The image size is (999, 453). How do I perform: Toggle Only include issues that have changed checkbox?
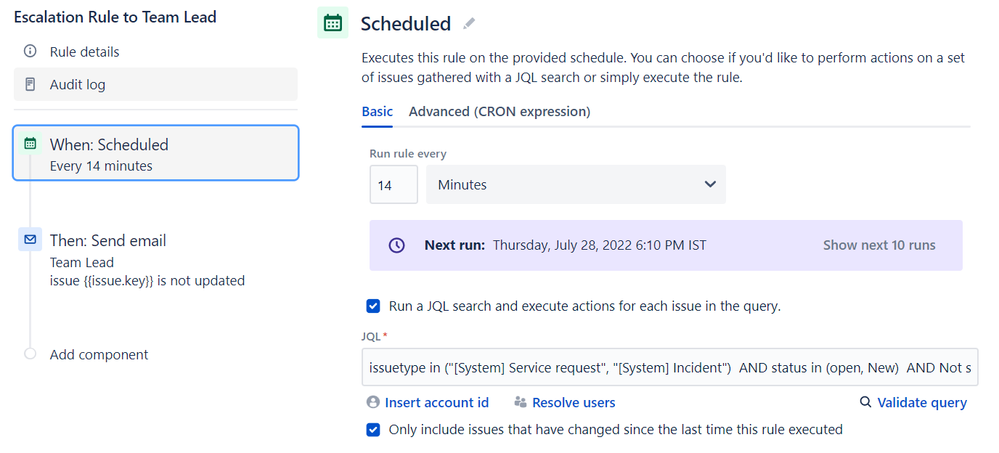click(373, 429)
